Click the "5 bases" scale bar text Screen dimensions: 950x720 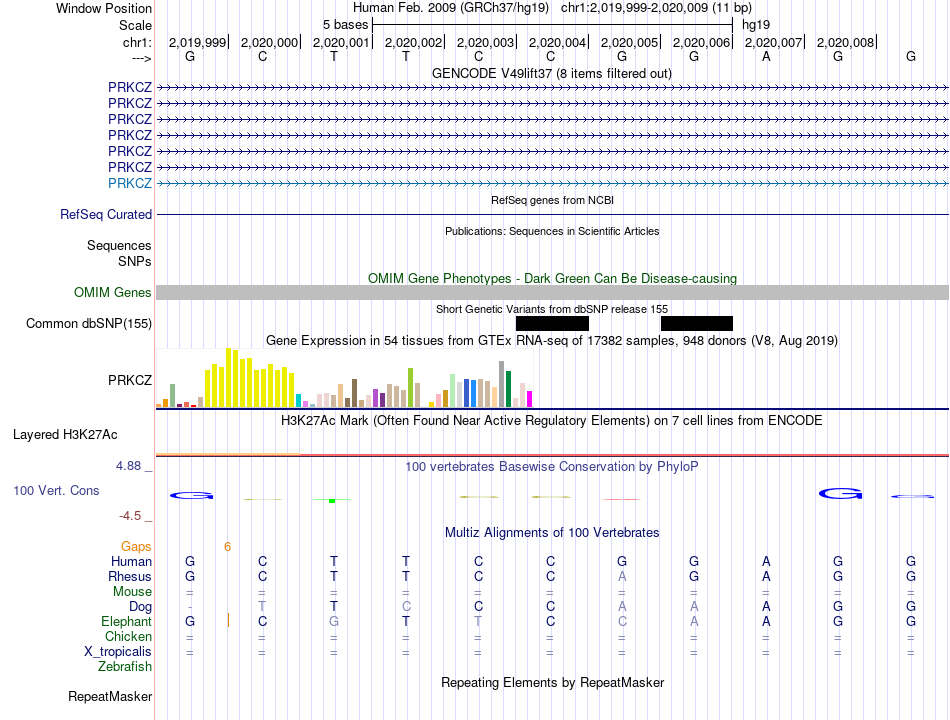(x=345, y=25)
